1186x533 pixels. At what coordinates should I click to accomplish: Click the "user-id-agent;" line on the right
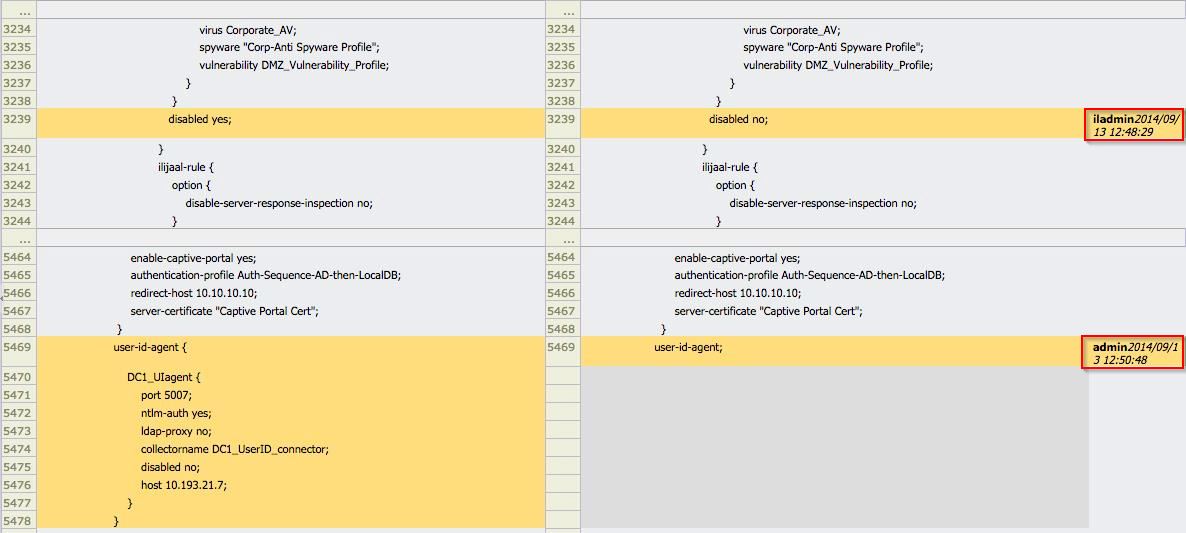[x=688, y=347]
